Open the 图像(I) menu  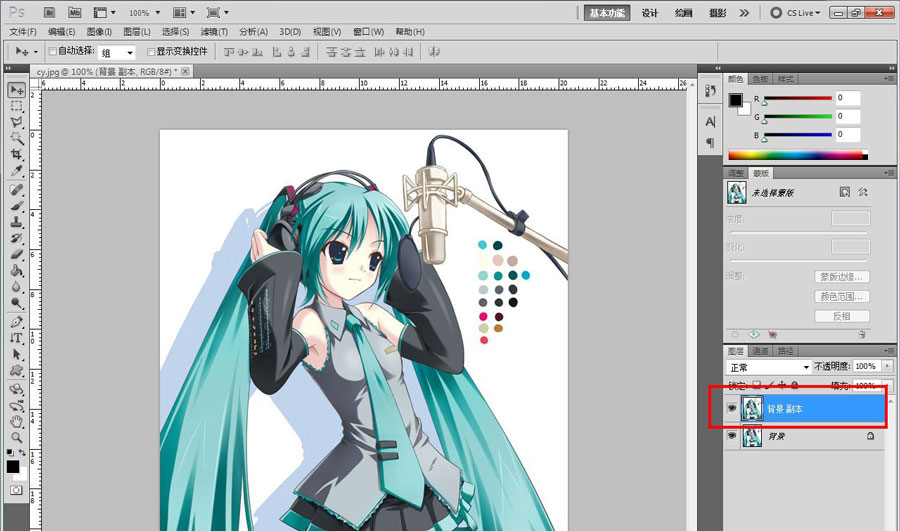[99, 32]
